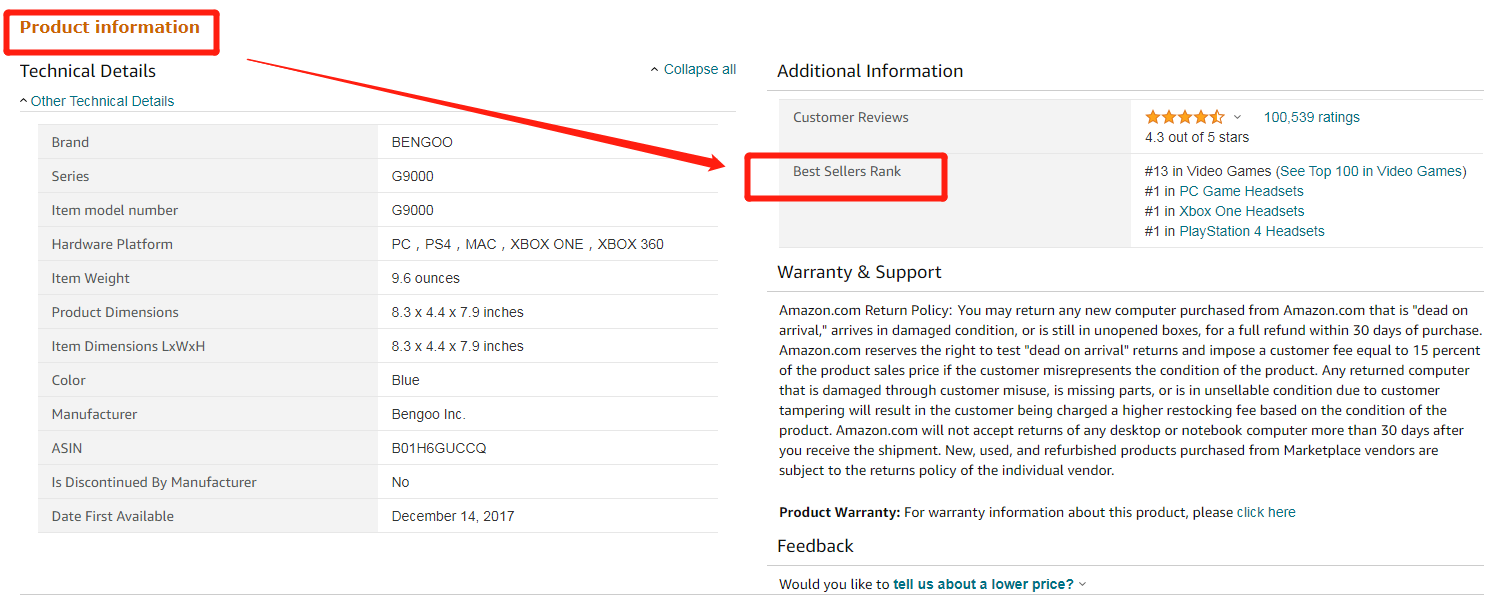The height and width of the screenshot is (605, 1498).
Task: Click the orange star rating icons
Action: [x=1184, y=117]
